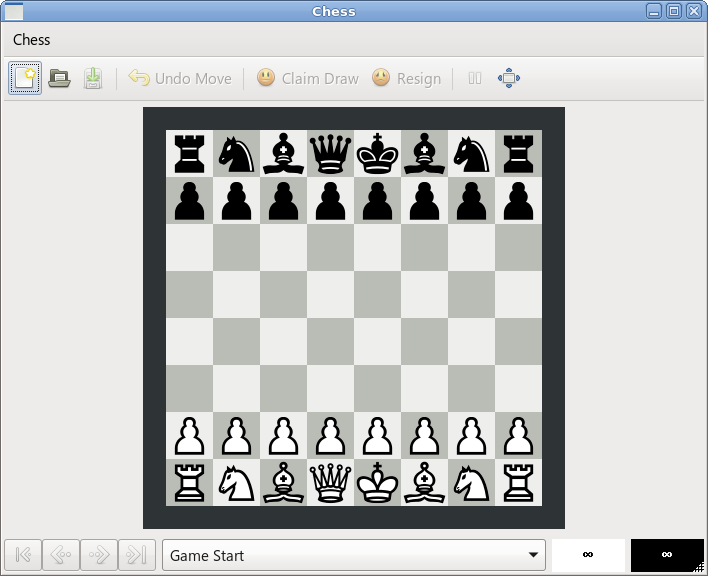Click the black knight on b8
The height and width of the screenshot is (576, 708).
[237, 153]
